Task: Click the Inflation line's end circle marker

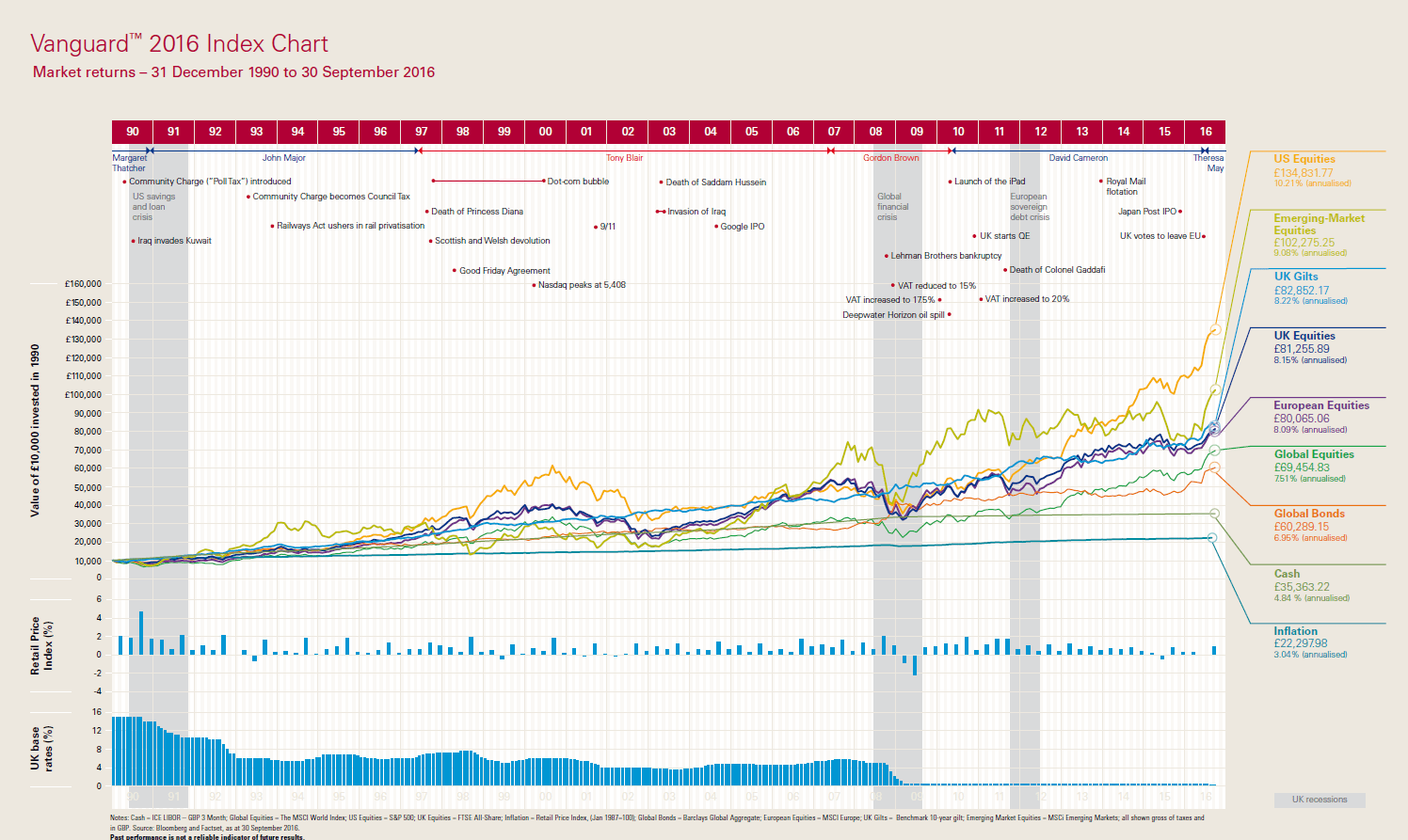Action: [x=1212, y=538]
